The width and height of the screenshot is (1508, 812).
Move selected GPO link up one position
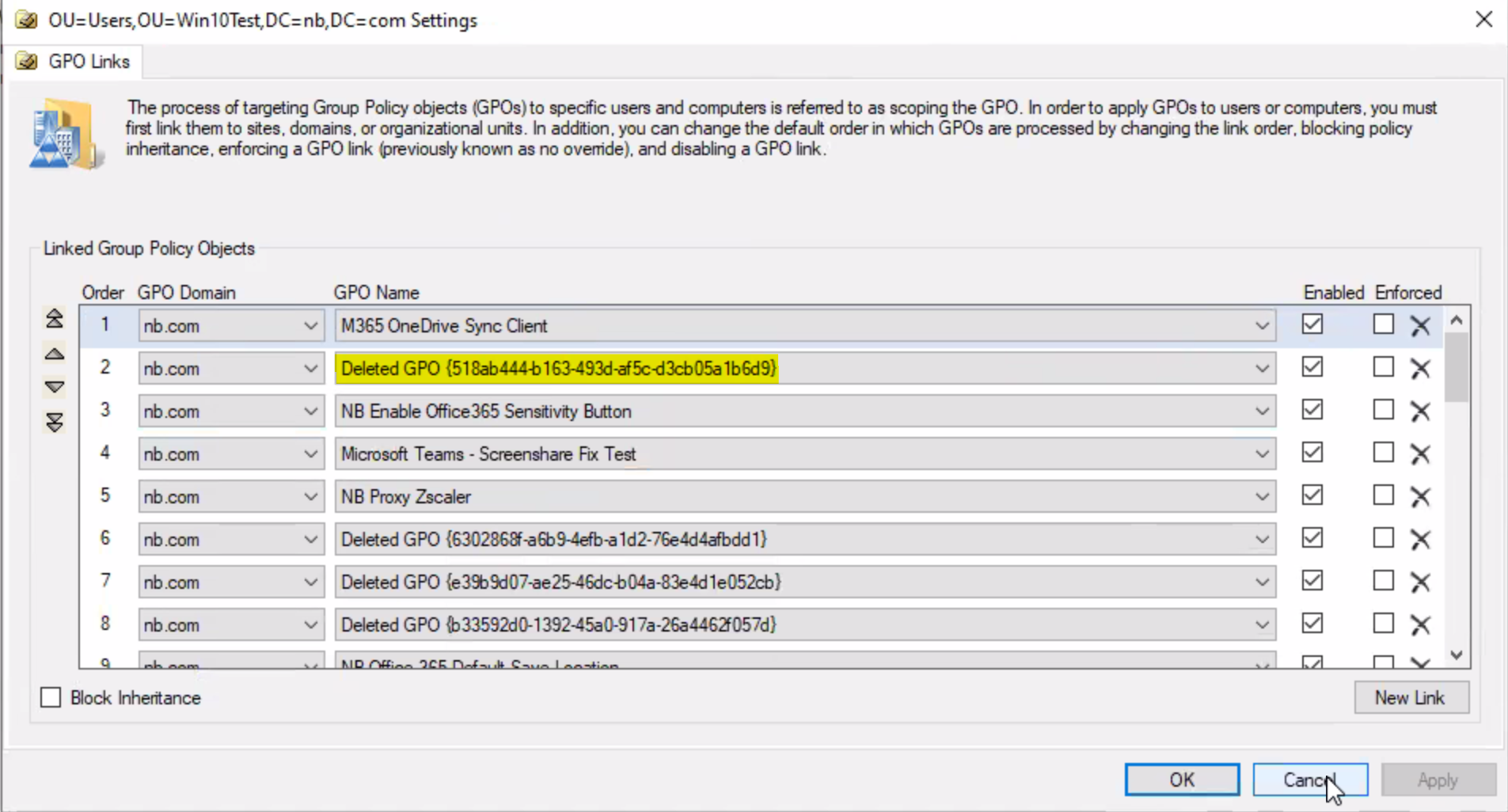54,354
